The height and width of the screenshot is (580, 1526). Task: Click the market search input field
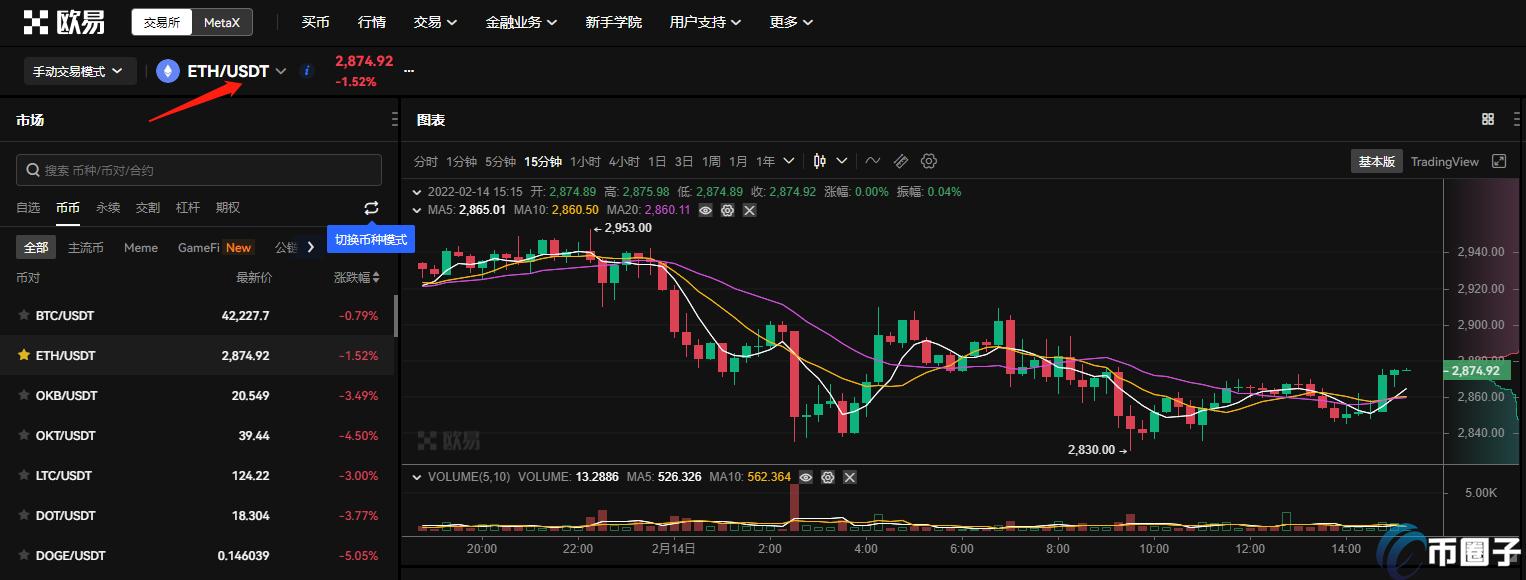(199, 170)
